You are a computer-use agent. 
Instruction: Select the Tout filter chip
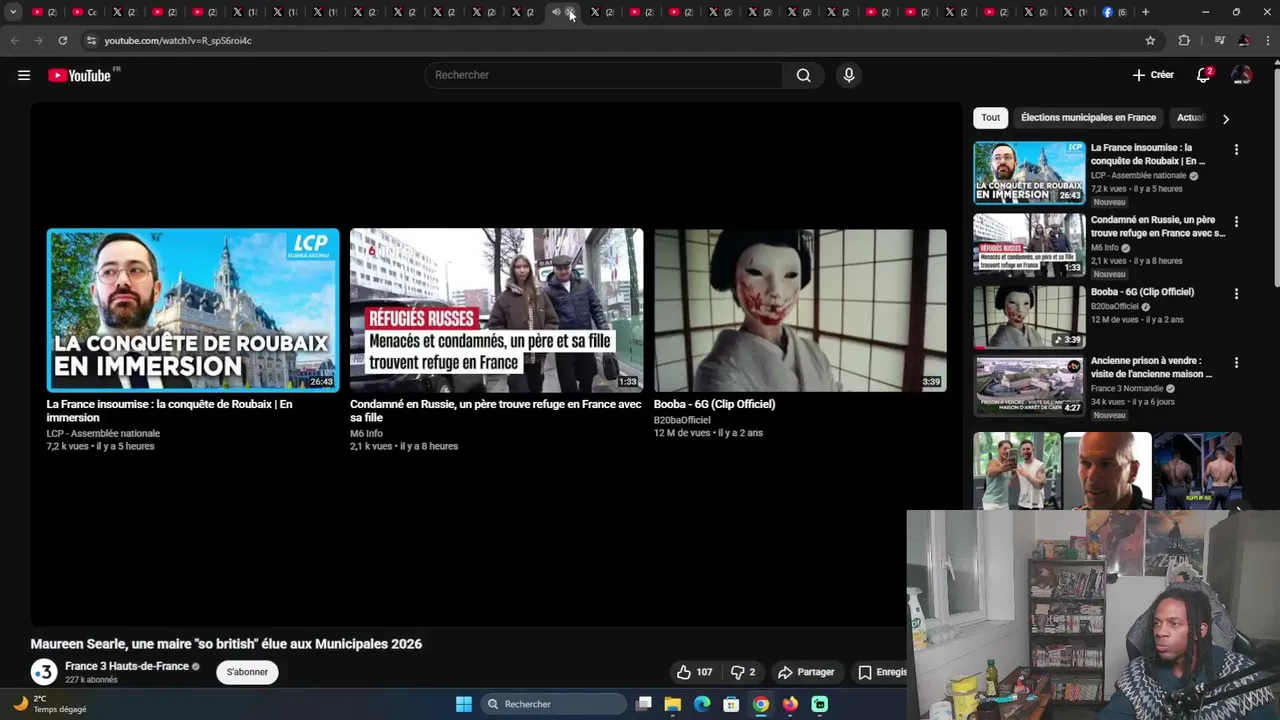(x=990, y=117)
